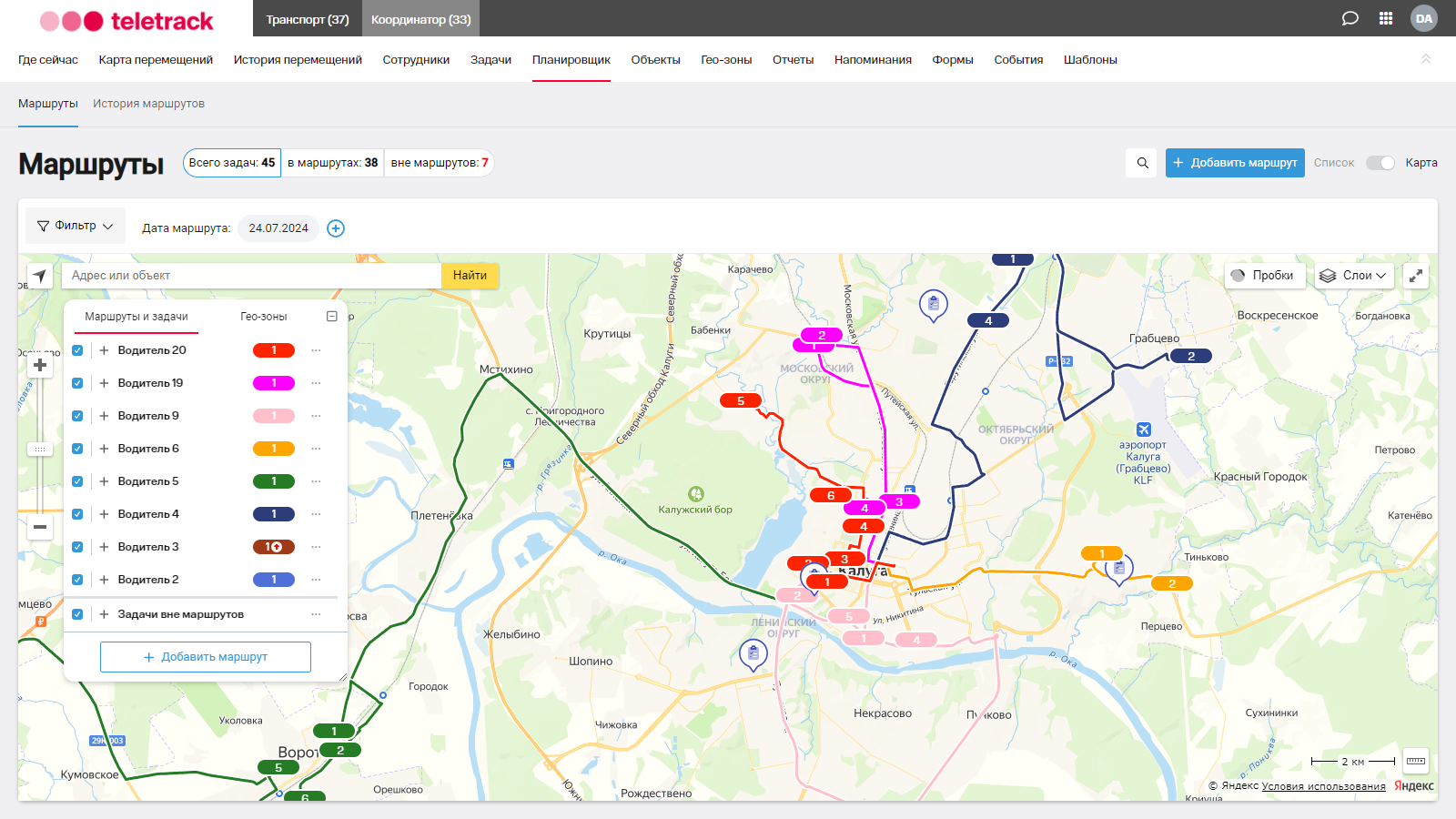Image resolution: width=1456 pixels, height=819 pixels.
Task: Click the search magnifier icon
Action: 1142,163
